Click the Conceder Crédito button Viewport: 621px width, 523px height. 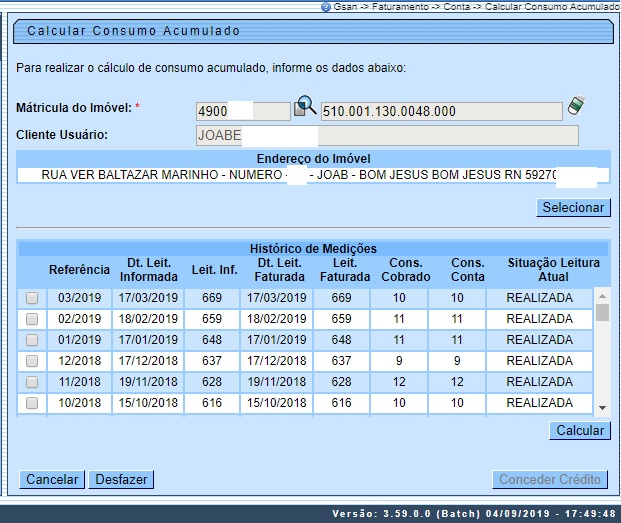(x=550, y=480)
